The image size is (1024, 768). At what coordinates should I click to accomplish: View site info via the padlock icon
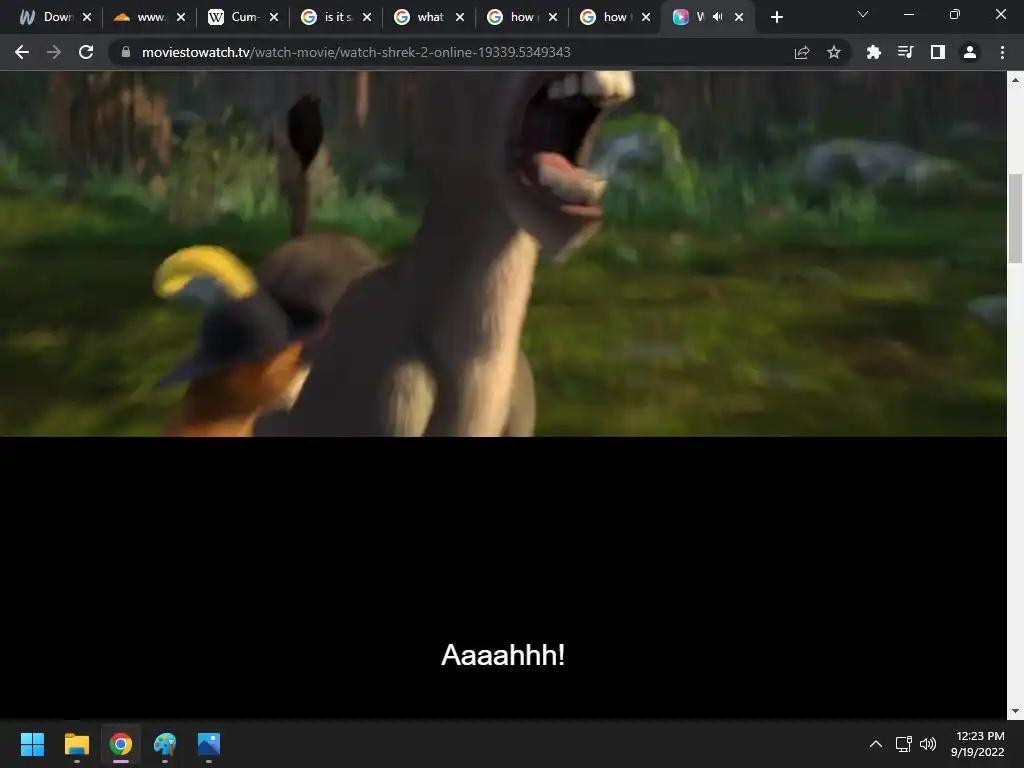click(126, 52)
